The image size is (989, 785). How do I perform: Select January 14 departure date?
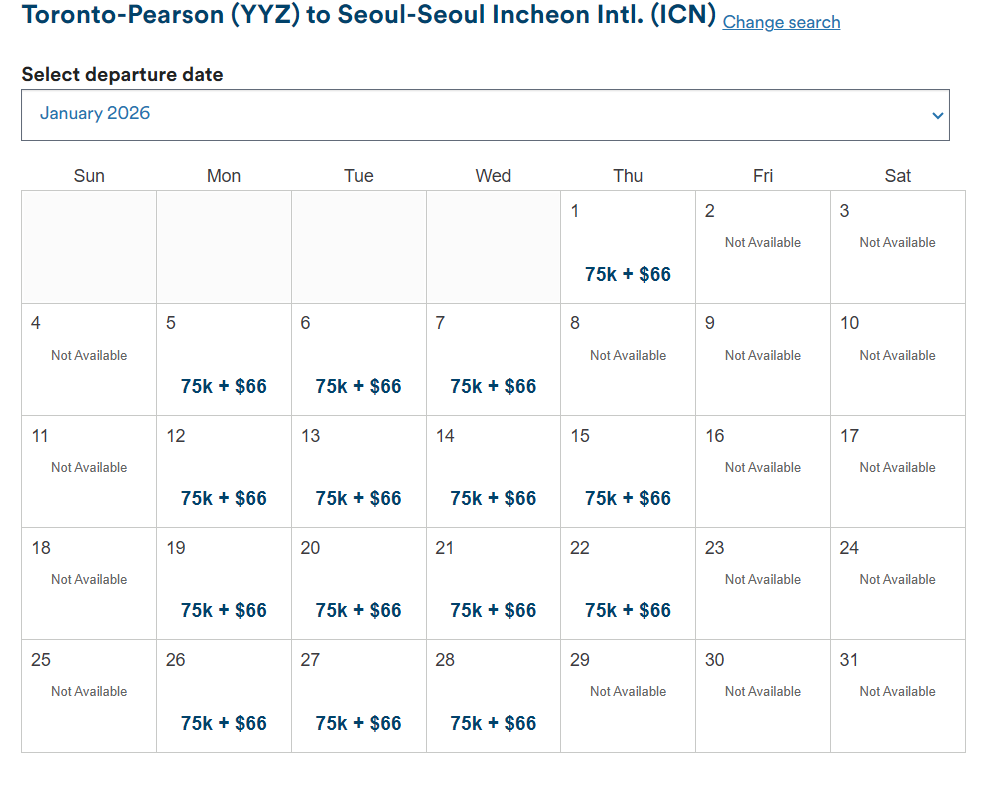coord(493,498)
